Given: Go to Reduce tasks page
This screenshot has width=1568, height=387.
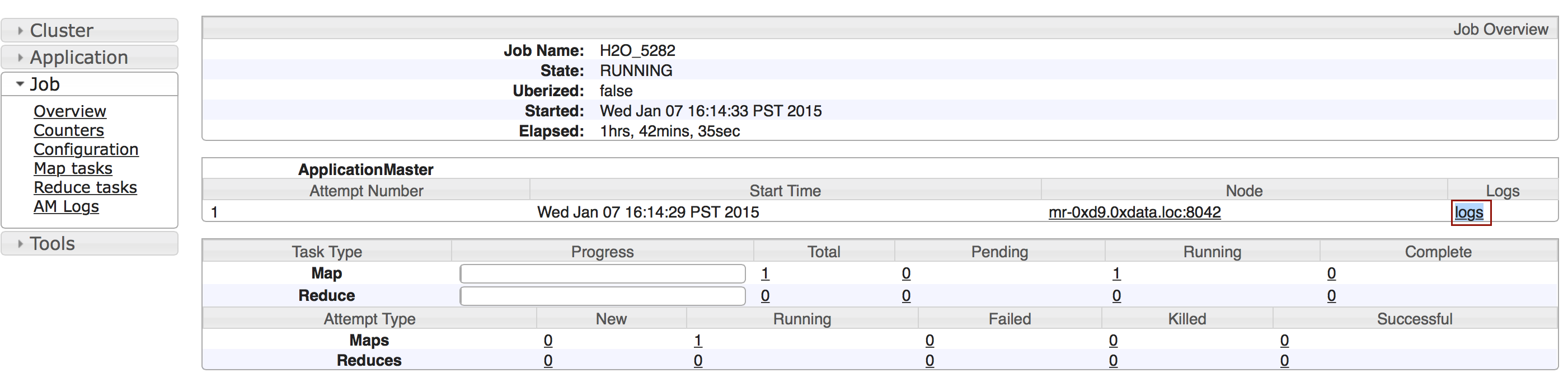Looking at the screenshot, I should point(85,187).
